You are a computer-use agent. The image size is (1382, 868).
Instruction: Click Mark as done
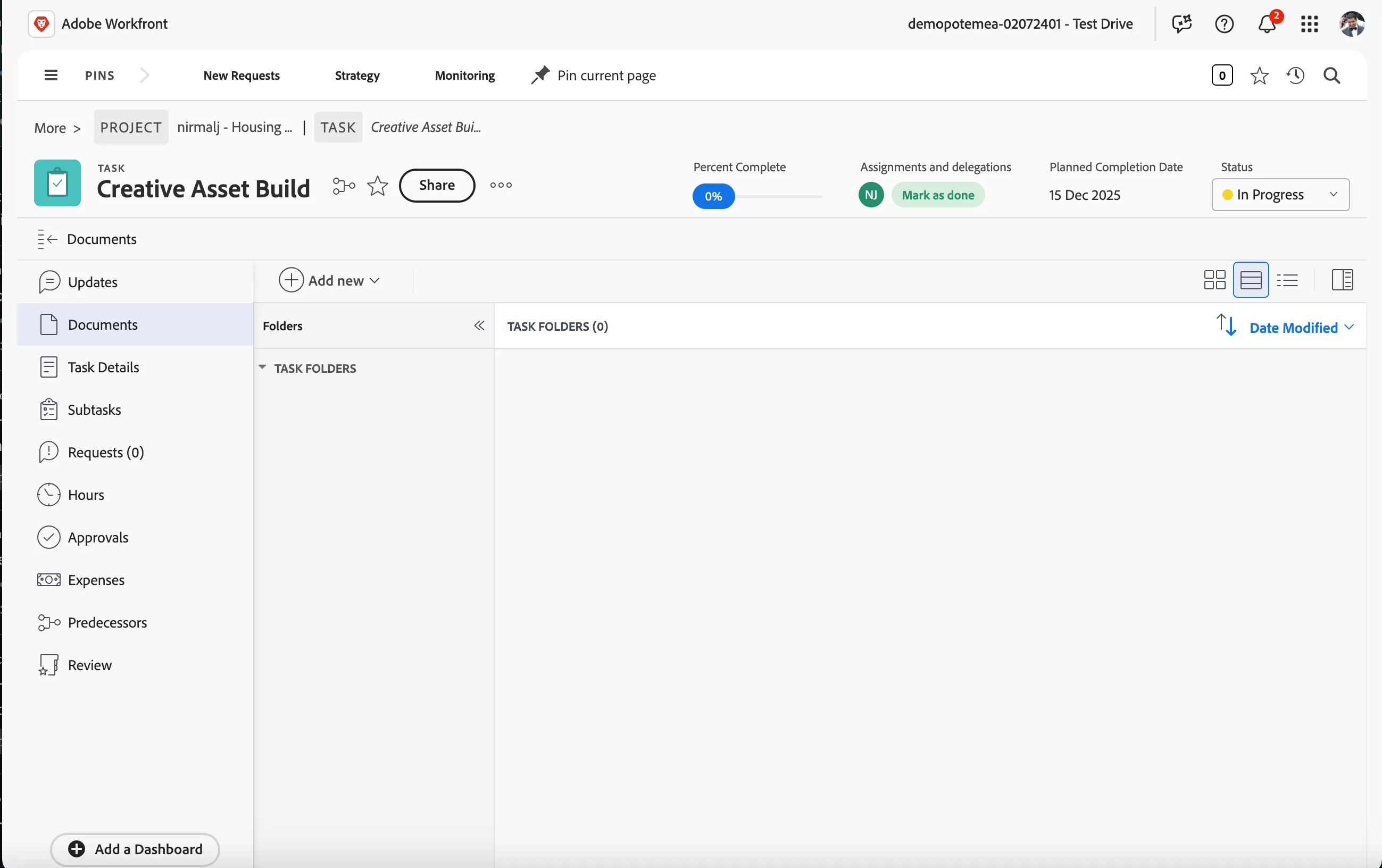click(938, 195)
